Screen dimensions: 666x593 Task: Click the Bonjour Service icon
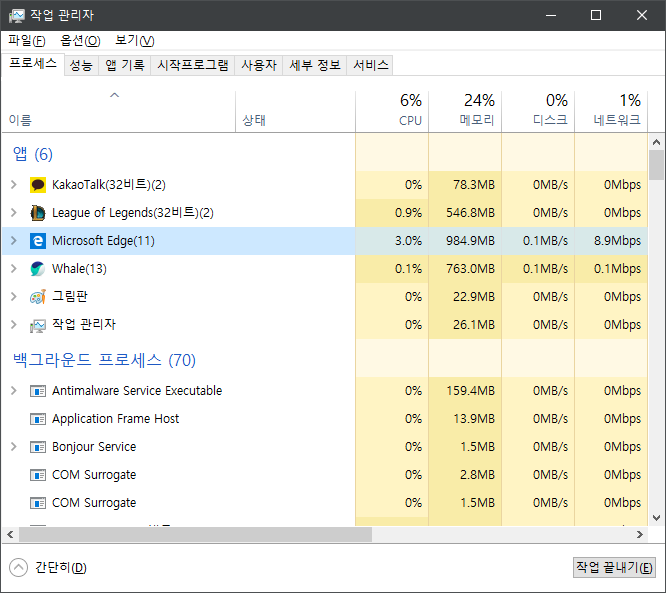point(38,447)
